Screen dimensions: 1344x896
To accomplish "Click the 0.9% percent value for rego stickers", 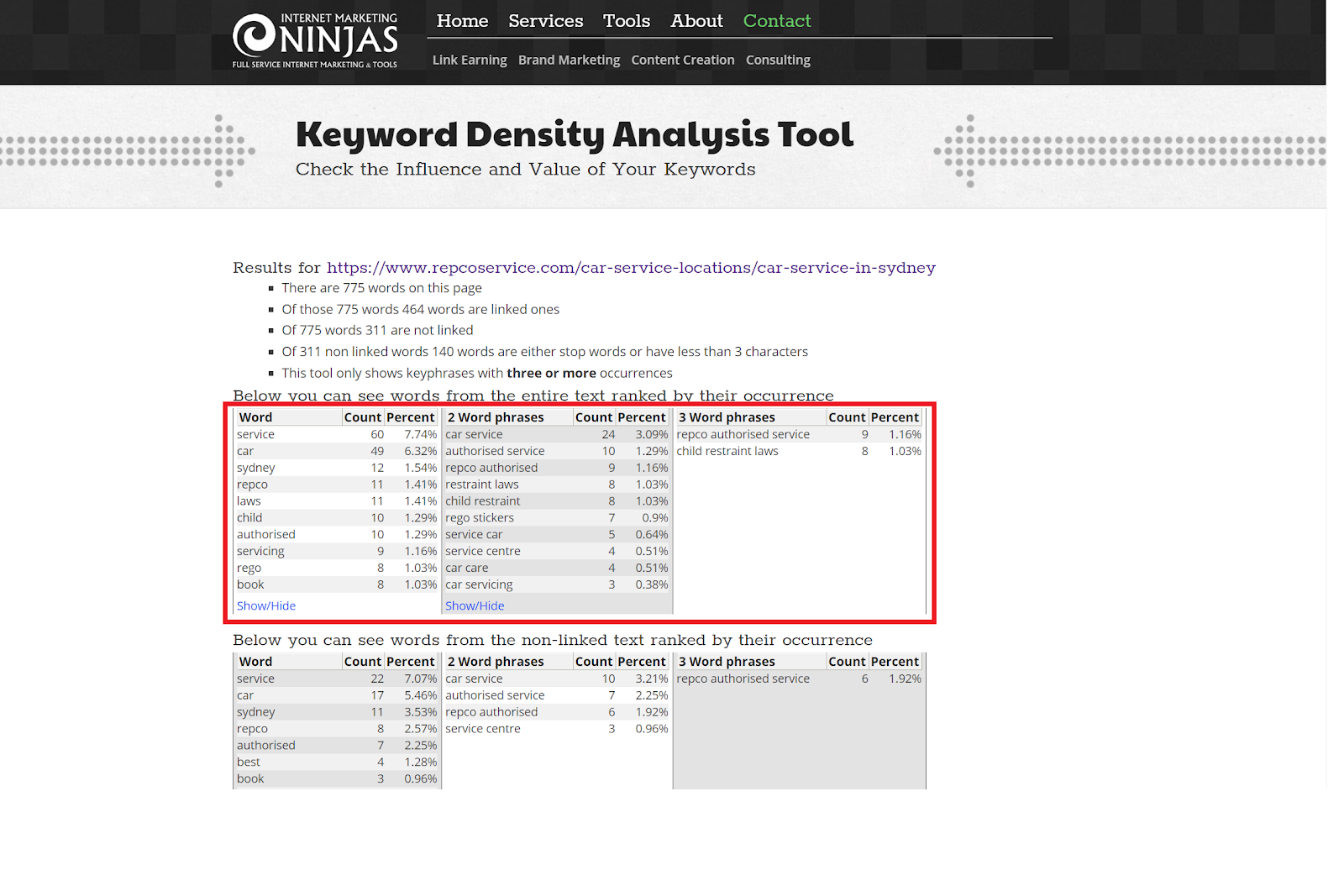I will 655,518.
